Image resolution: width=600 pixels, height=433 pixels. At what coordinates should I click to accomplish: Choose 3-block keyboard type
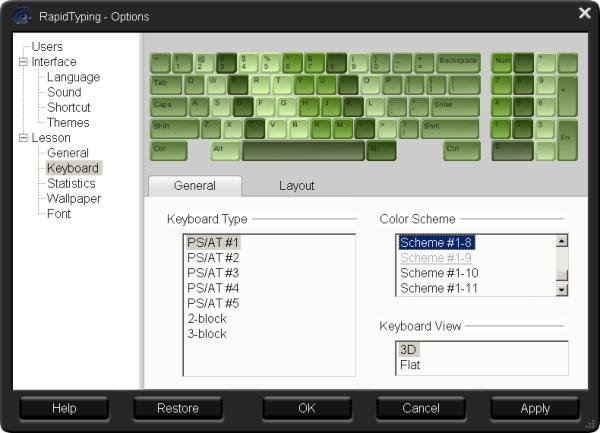coord(207,334)
